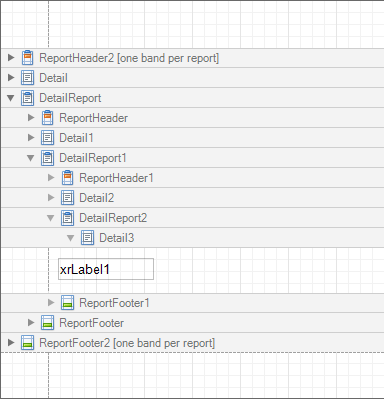Viewport: 384px width, 399px height.
Task: Expand the ReportHeader1 band
Action: (x=51, y=177)
